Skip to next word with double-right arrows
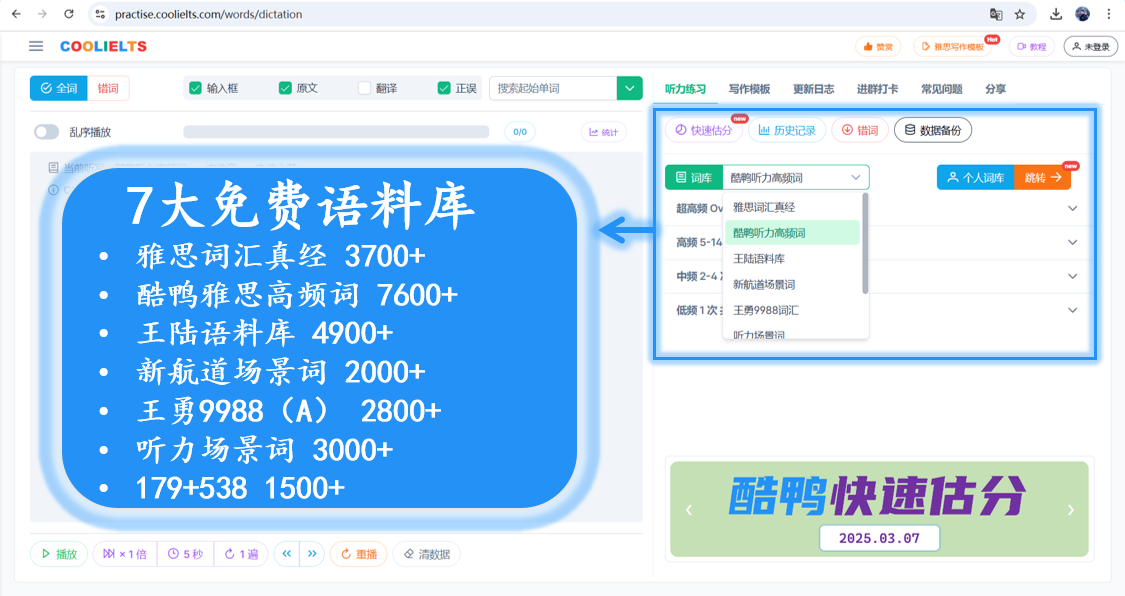This screenshot has width=1125, height=596. click(x=312, y=554)
